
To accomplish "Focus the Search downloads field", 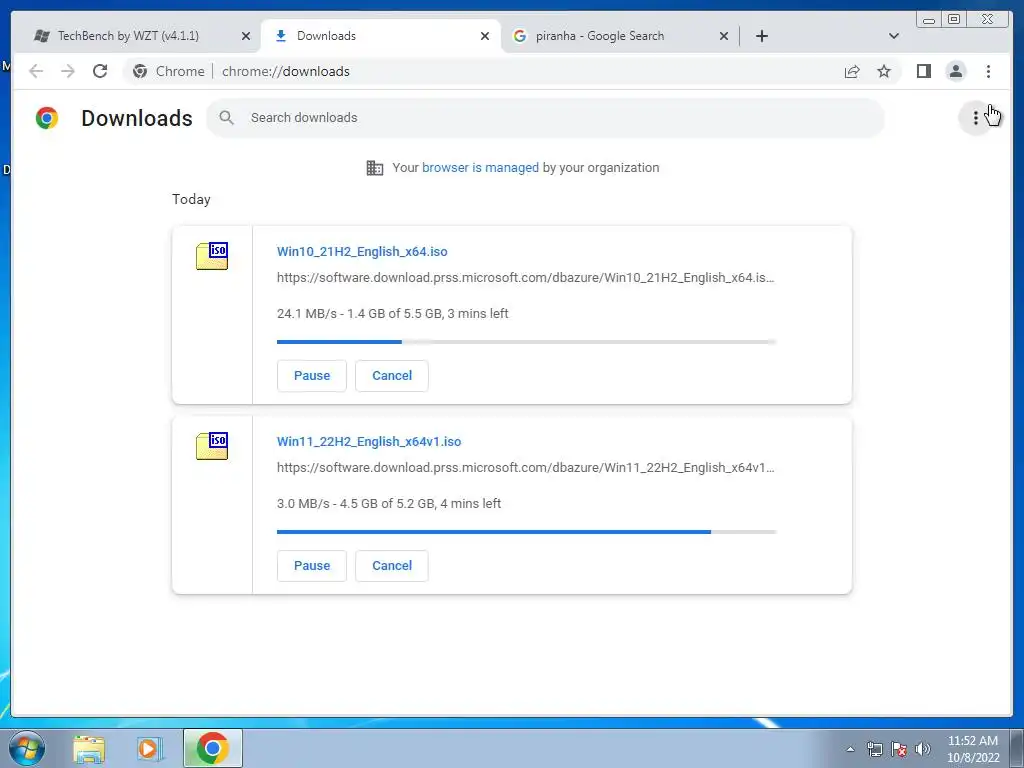I will (x=545, y=118).
